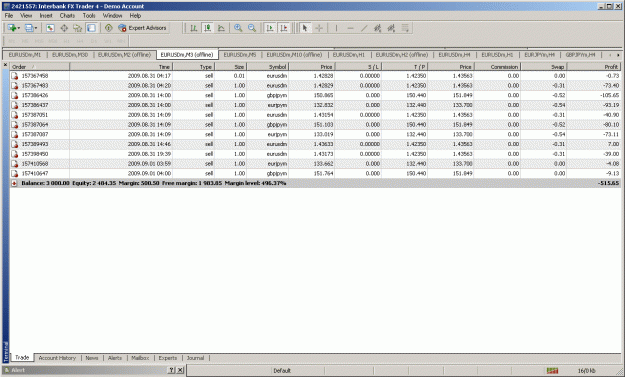The height and width of the screenshot is (377, 625).
Task: Select the M1 timeframe button
Action: 12,41
